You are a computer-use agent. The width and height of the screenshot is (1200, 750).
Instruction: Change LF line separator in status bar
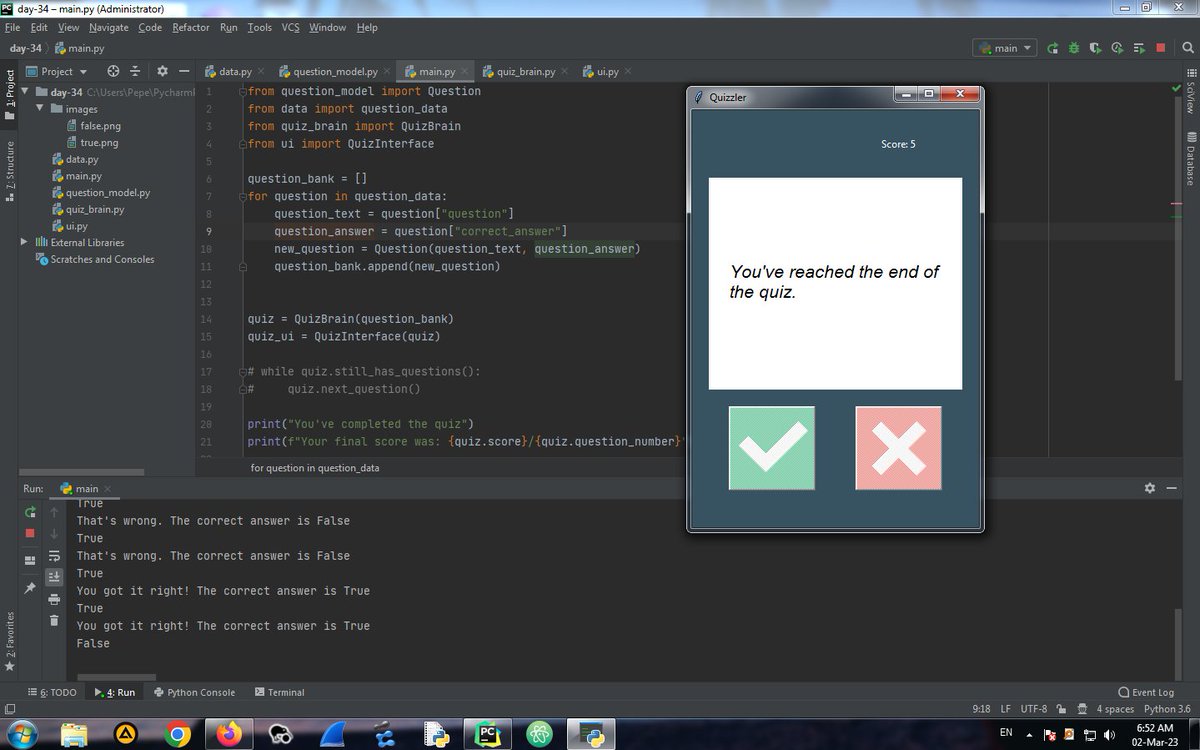click(1006, 709)
